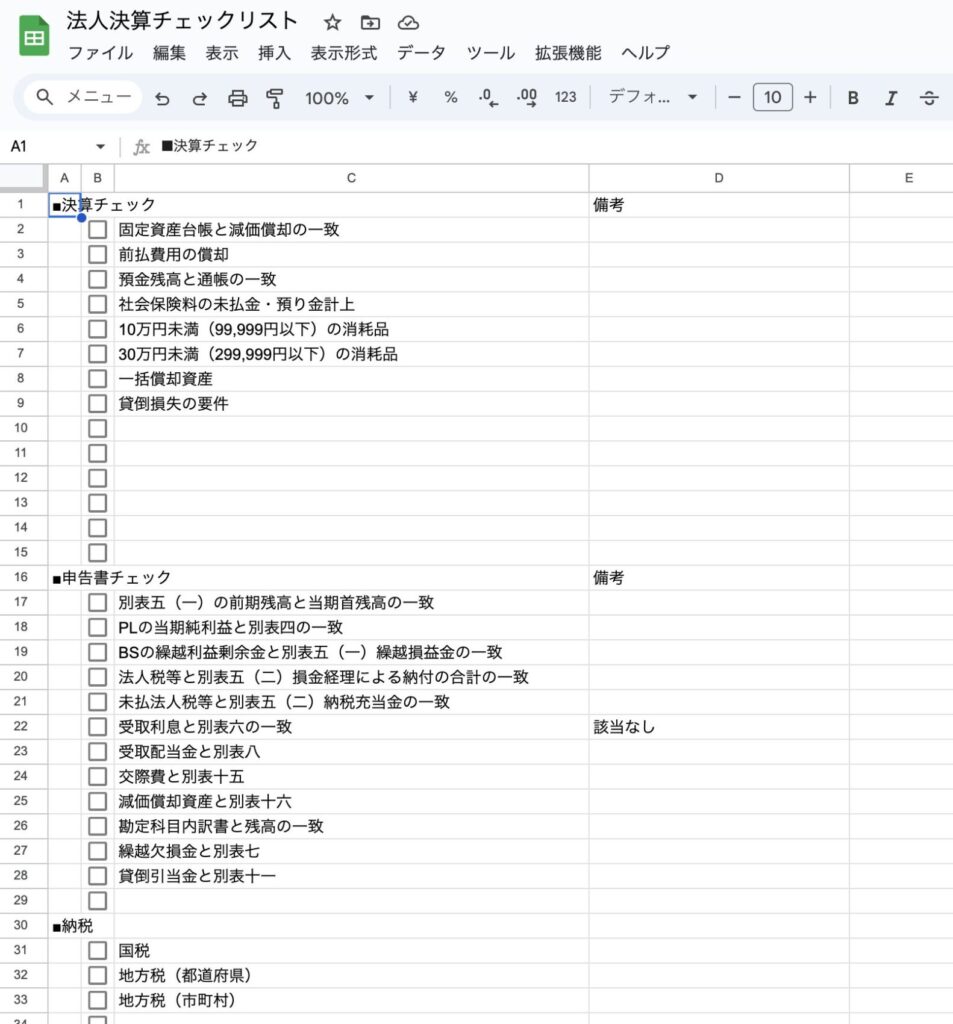953x1024 pixels.
Task: Open the ヘルプ menu
Action: [645, 53]
